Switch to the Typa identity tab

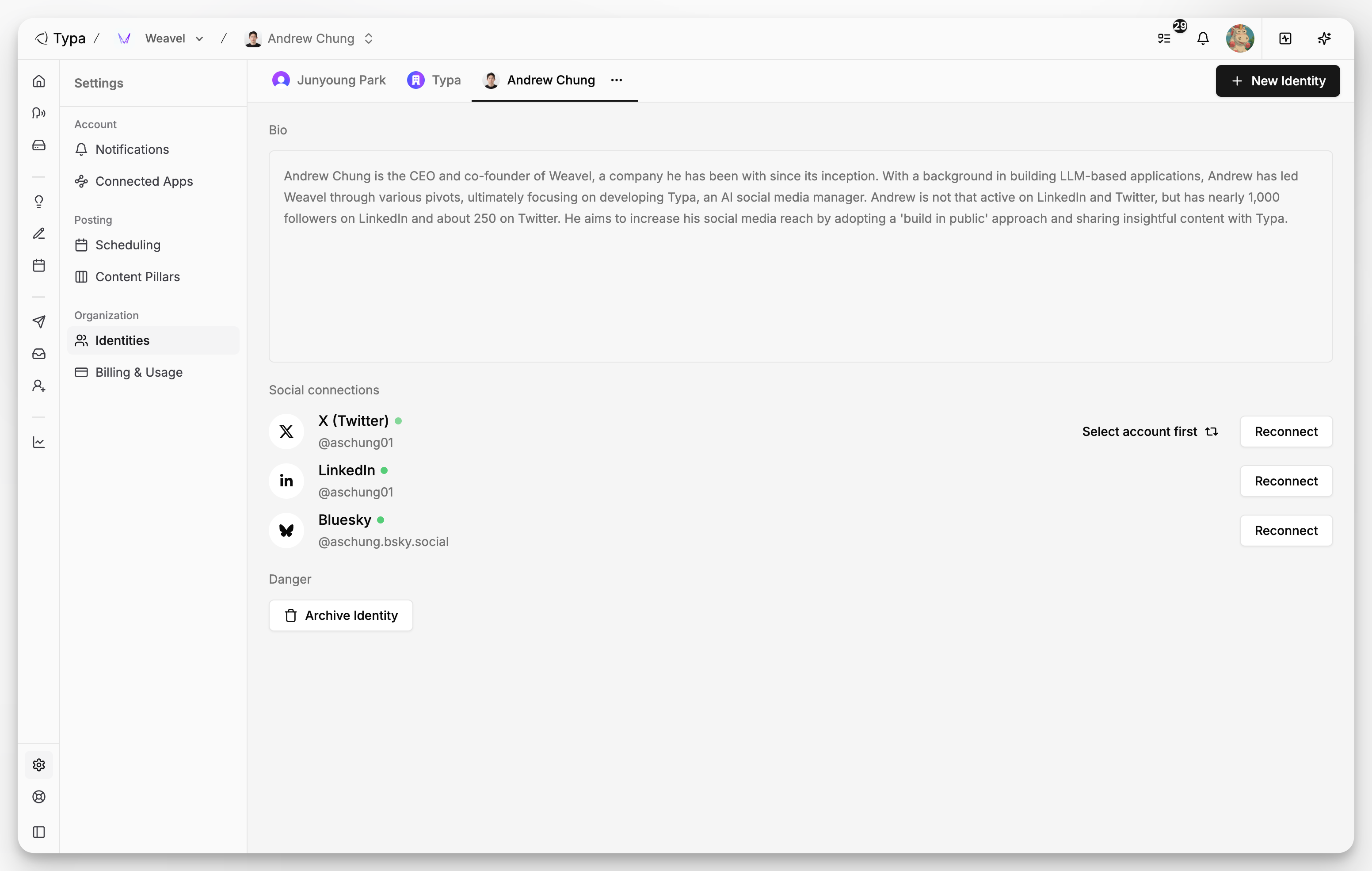434,80
